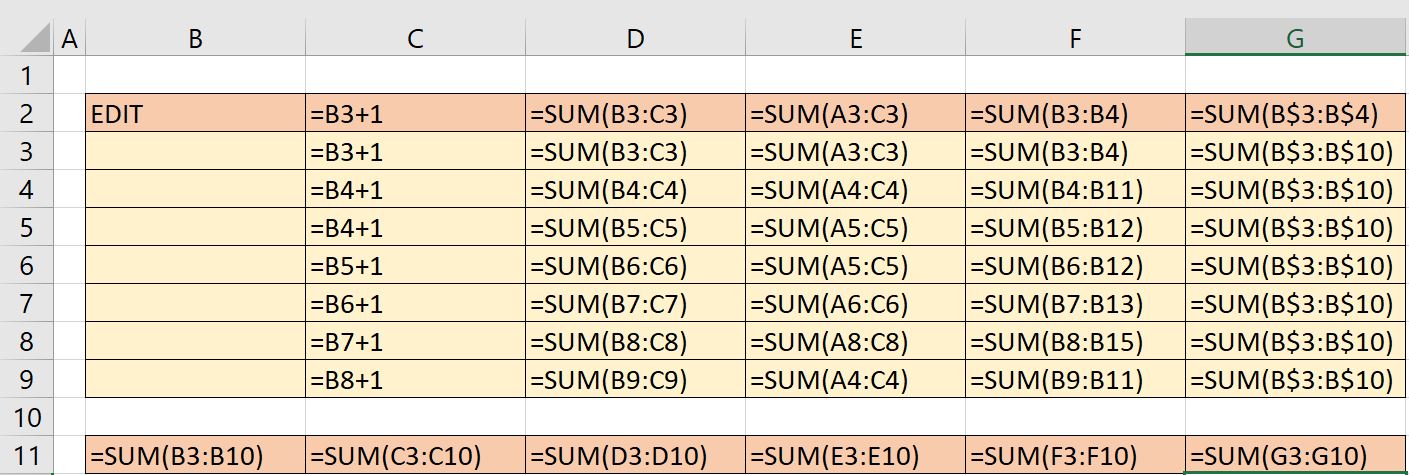This screenshot has width=1409, height=475.
Task: Click empty input cell B6
Action: pyautogui.click(x=195, y=266)
